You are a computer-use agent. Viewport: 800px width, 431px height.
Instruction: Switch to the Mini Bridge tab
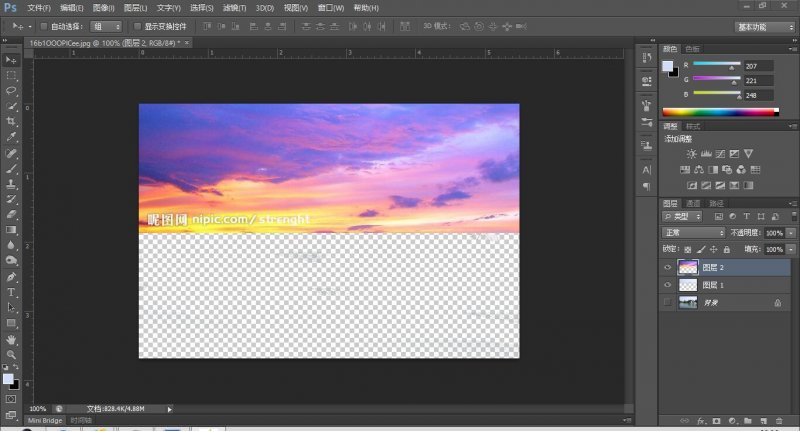45,420
